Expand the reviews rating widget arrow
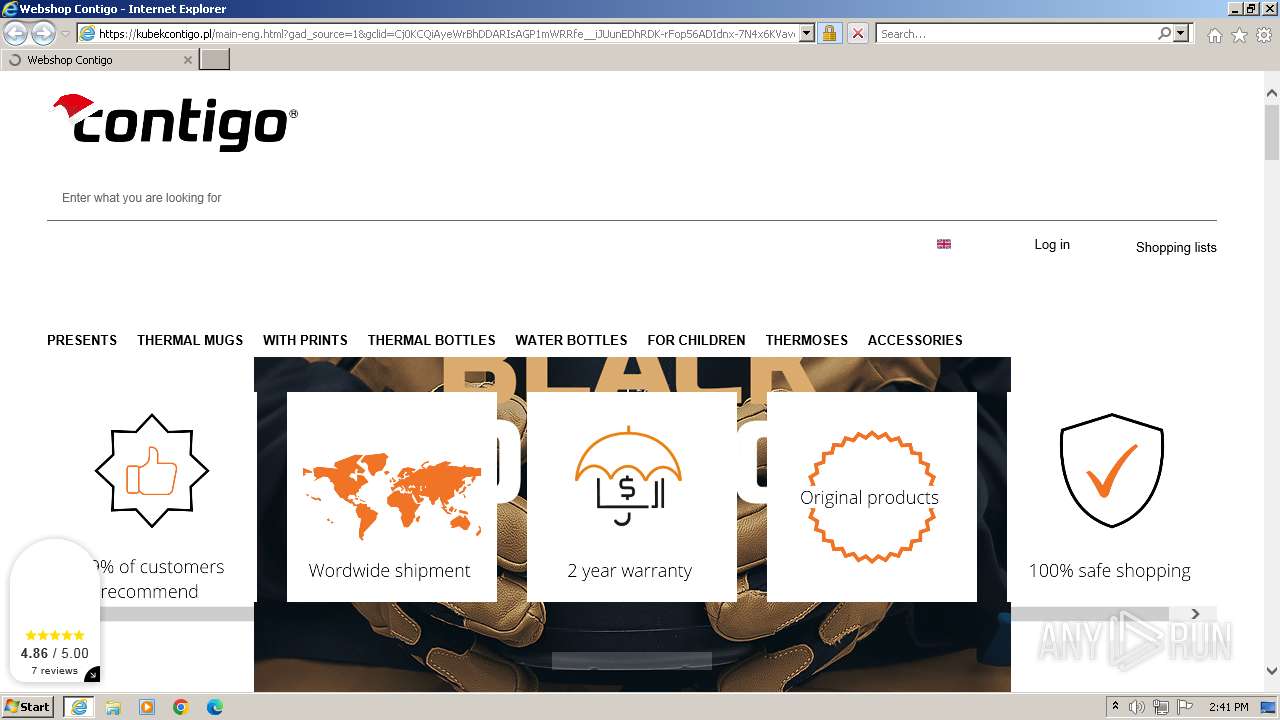This screenshot has height=720, width=1280. 92,675
